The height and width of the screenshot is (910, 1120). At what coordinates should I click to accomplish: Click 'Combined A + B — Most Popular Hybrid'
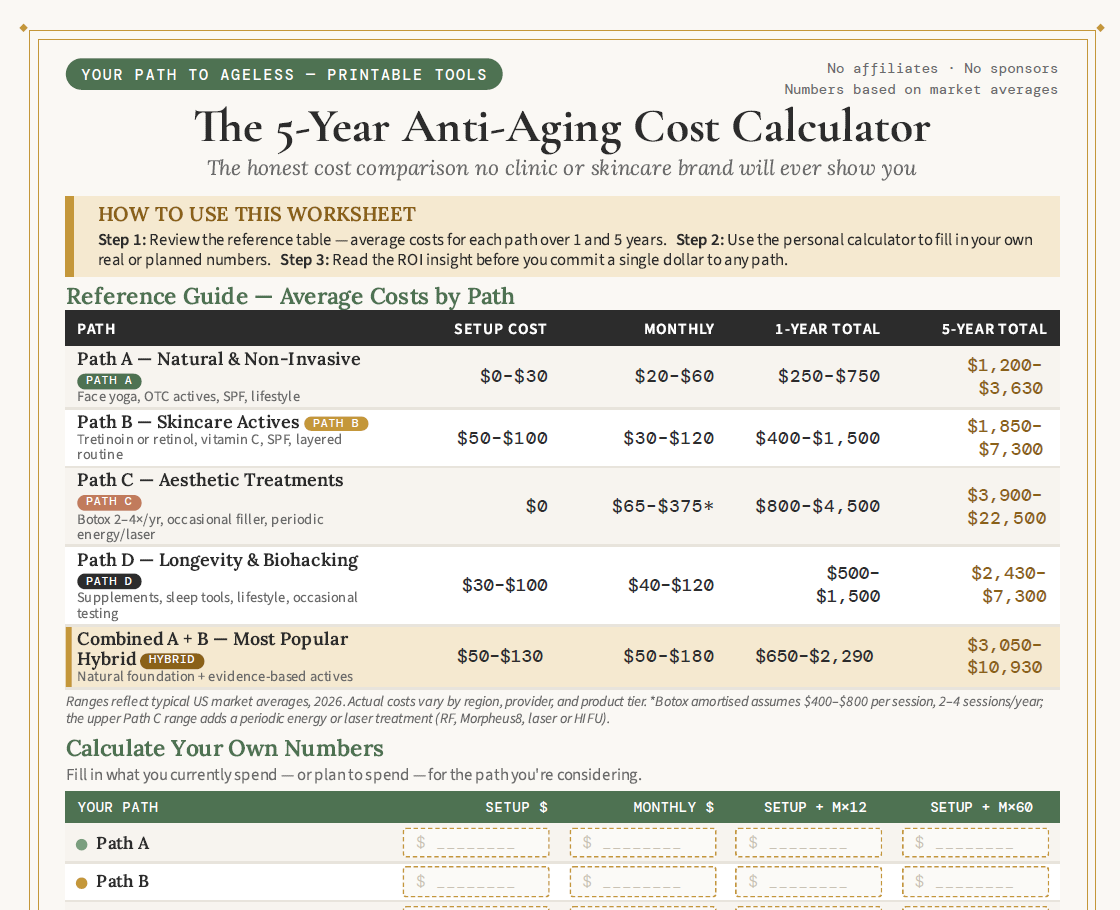click(212, 649)
